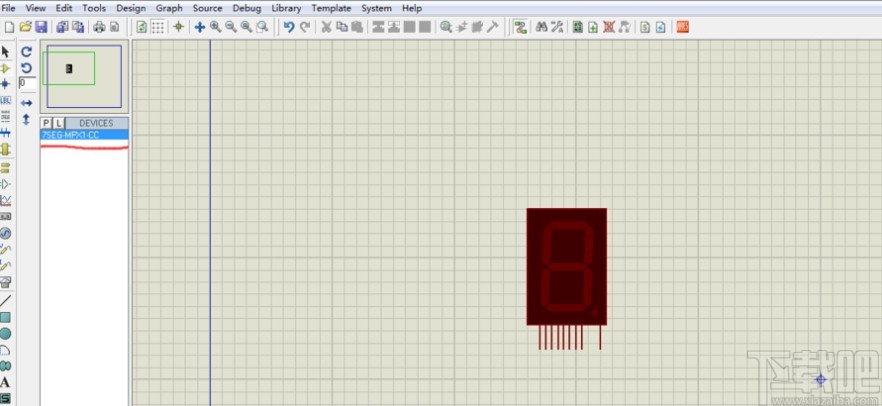The width and height of the screenshot is (882, 406).
Task: Open the Property Assignment Tool
Action: pyautogui.click(x=557, y=27)
